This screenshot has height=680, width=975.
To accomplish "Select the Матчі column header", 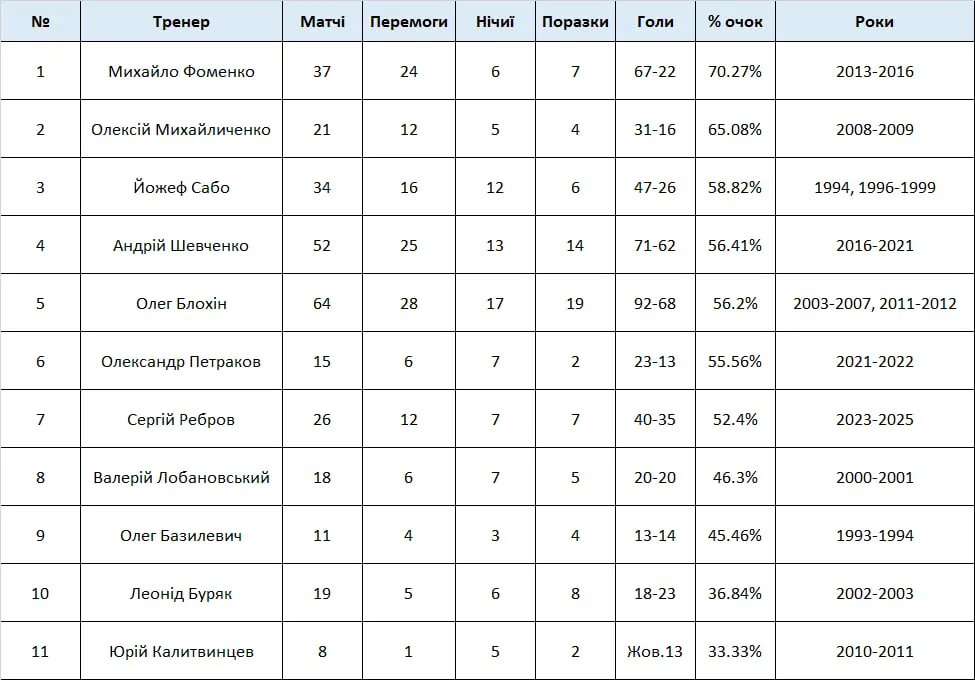I will point(322,21).
